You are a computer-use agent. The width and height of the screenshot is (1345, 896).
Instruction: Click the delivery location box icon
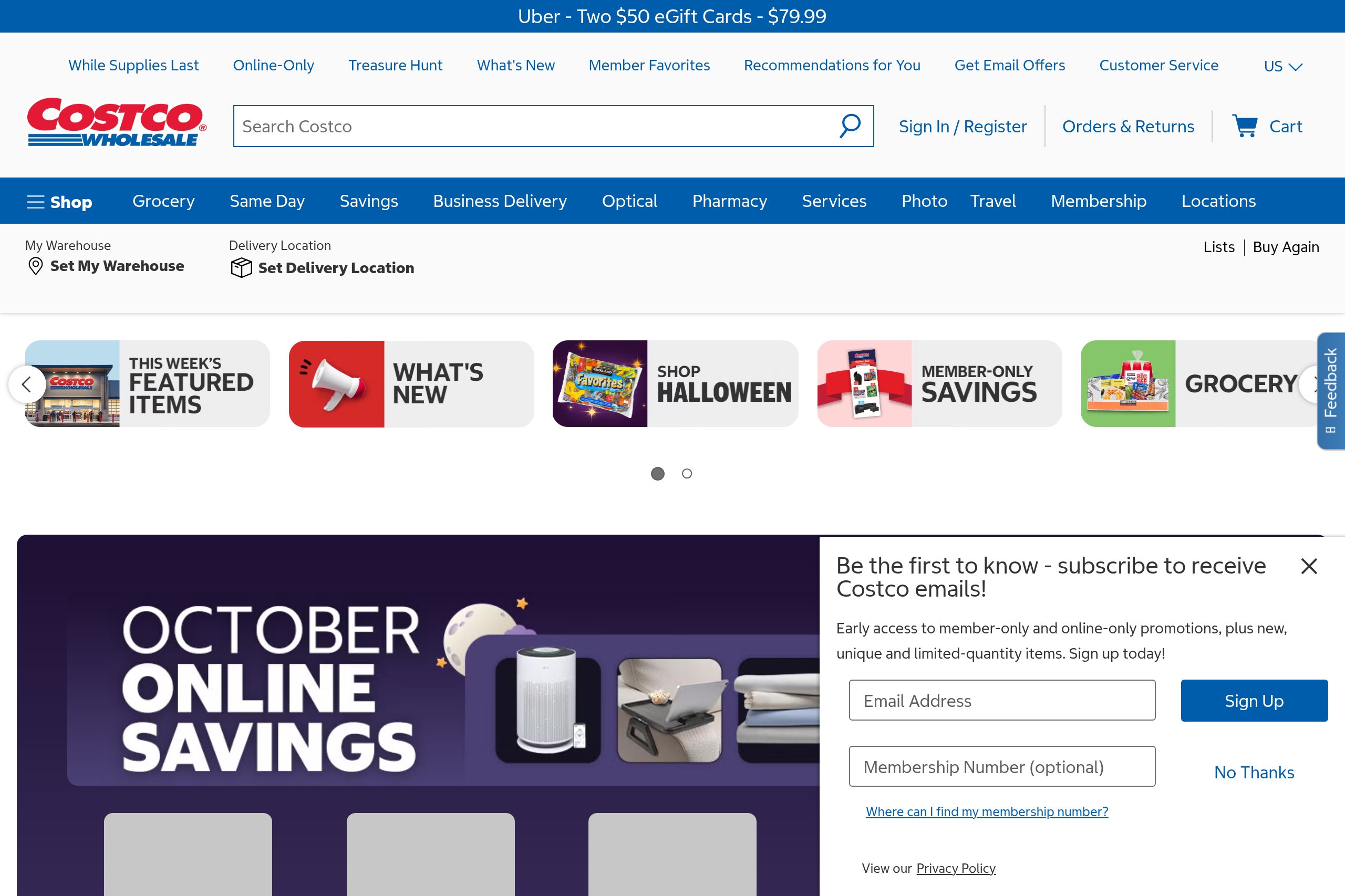tap(241, 267)
